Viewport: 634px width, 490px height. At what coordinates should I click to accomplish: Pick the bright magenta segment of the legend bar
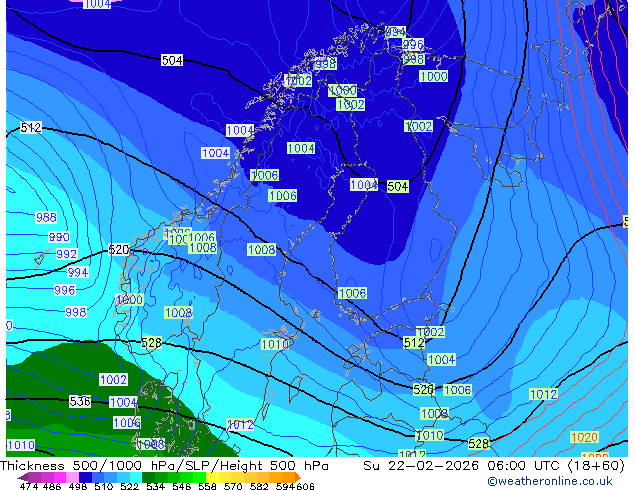pyautogui.click(x=59, y=477)
